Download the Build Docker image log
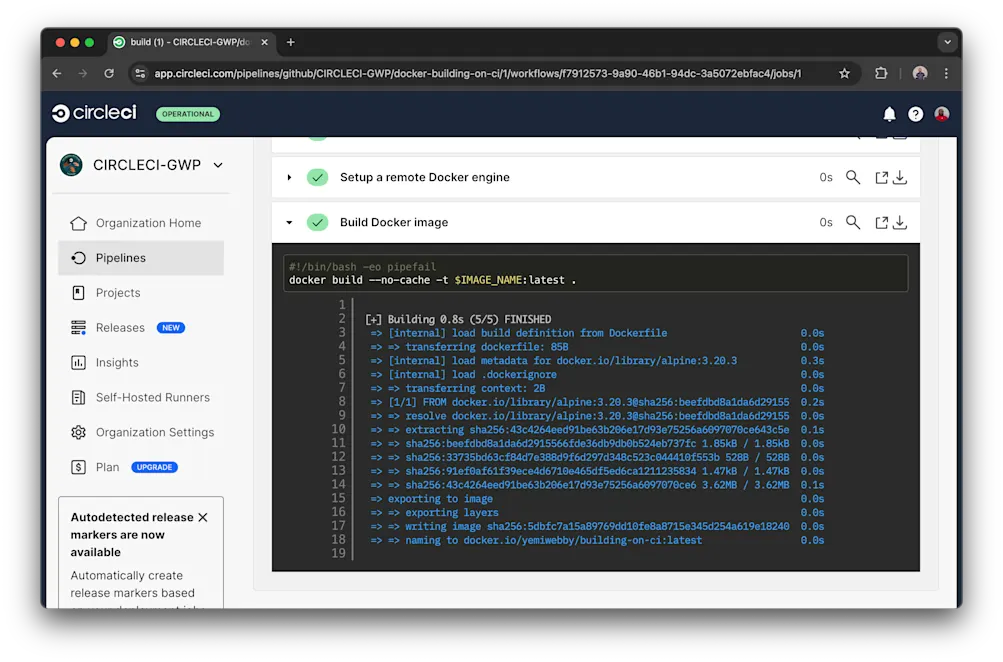Image resolution: width=1003 pixels, height=662 pixels. point(900,222)
